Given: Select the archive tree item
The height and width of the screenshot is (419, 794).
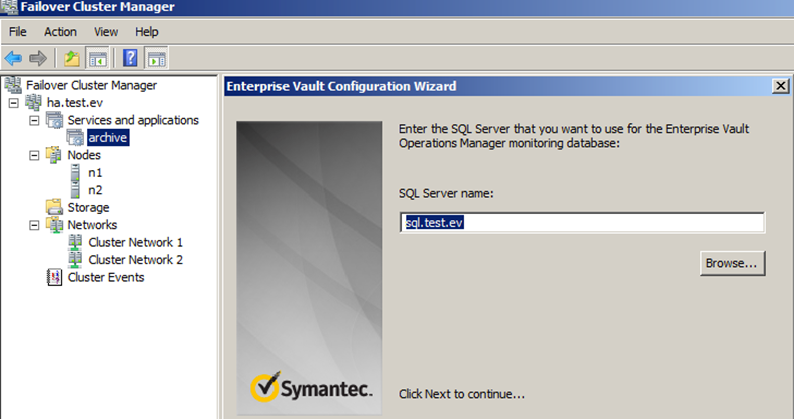Looking at the screenshot, I should click(108, 138).
